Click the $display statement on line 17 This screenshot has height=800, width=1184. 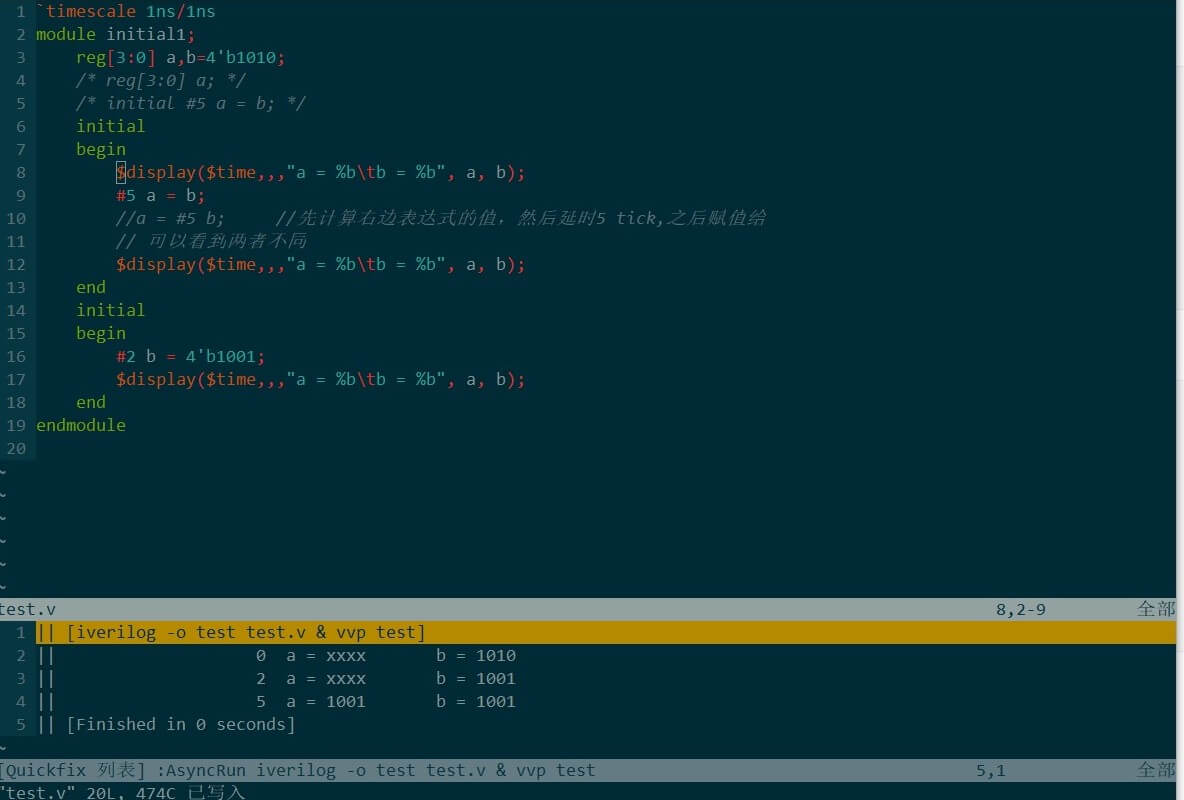pos(320,379)
